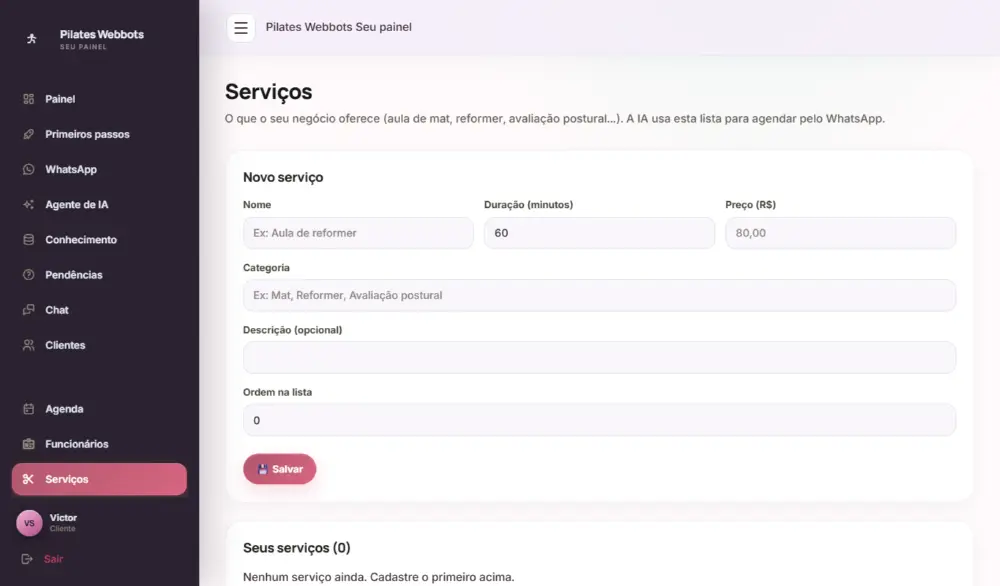Open the Painel menu item
This screenshot has width=1000, height=586.
click(x=99, y=99)
